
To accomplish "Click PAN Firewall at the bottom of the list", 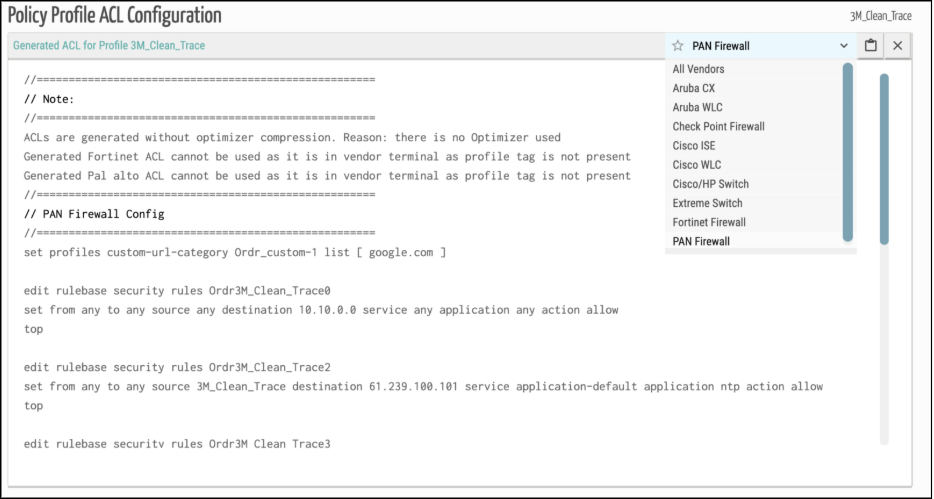I will pos(701,242).
